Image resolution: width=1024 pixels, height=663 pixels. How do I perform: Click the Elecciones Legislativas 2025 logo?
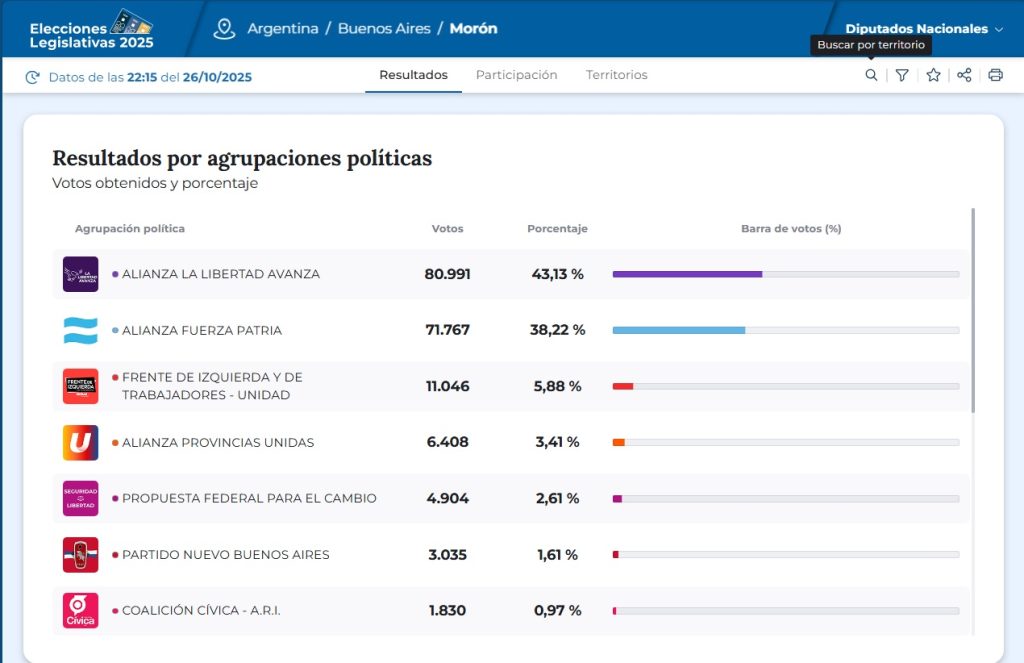pyautogui.click(x=92, y=29)
